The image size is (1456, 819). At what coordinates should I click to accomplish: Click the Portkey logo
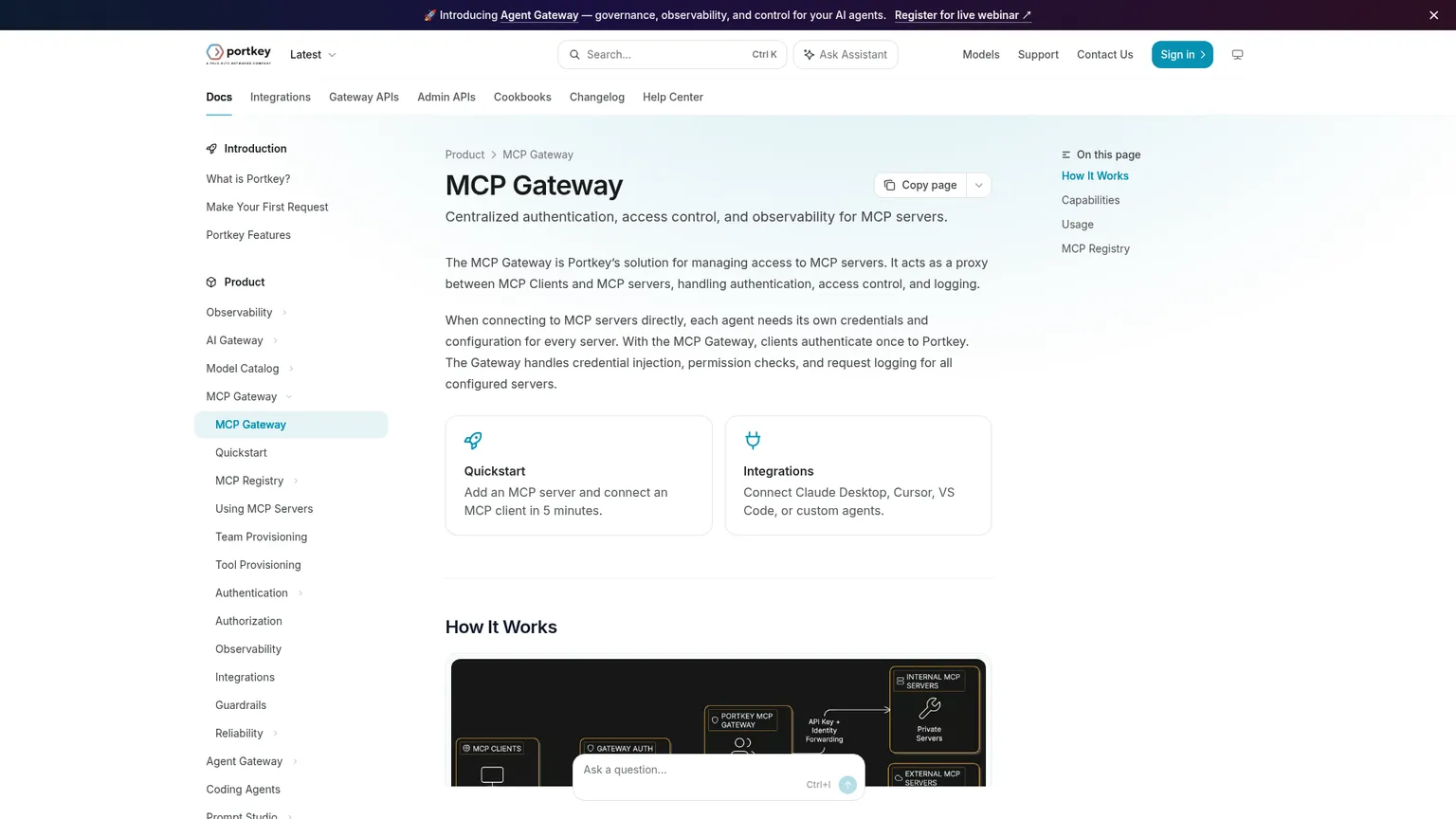click(239, 54)
